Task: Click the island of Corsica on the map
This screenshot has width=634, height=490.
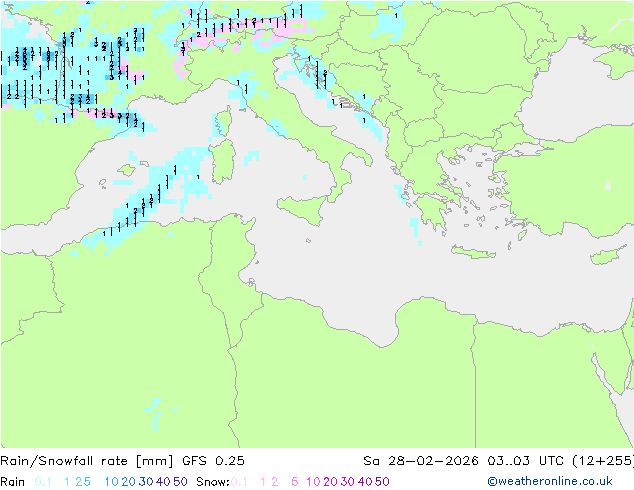Action: click(224, 121)
